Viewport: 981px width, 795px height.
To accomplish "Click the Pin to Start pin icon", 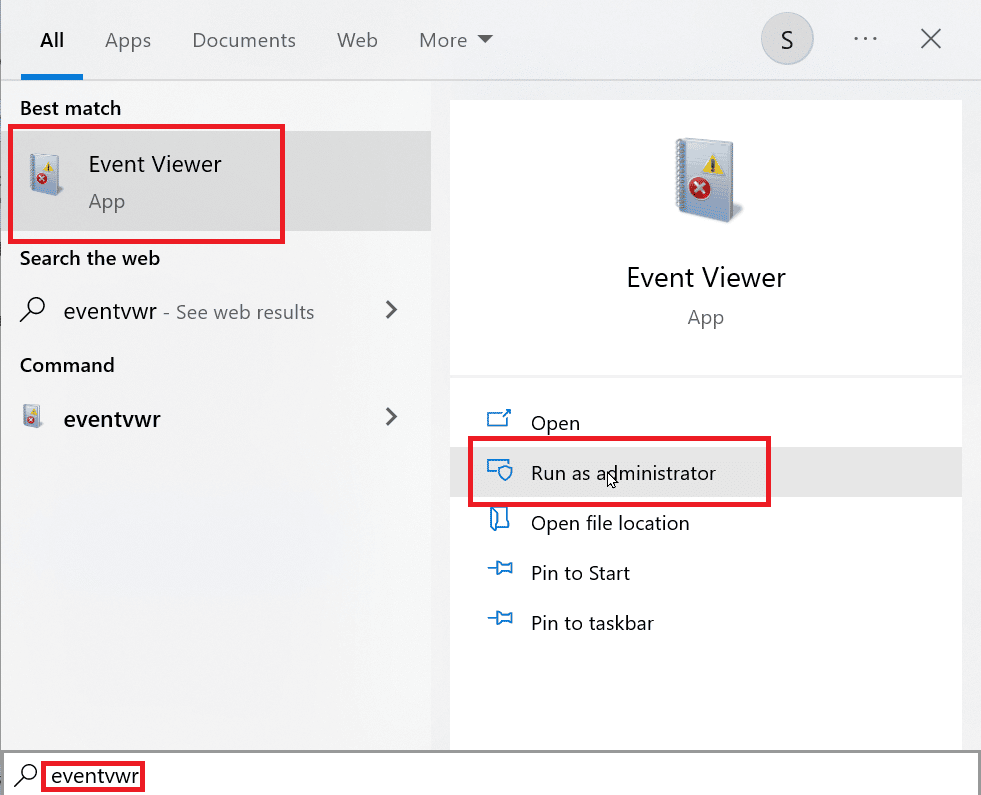I will point(500,568).
